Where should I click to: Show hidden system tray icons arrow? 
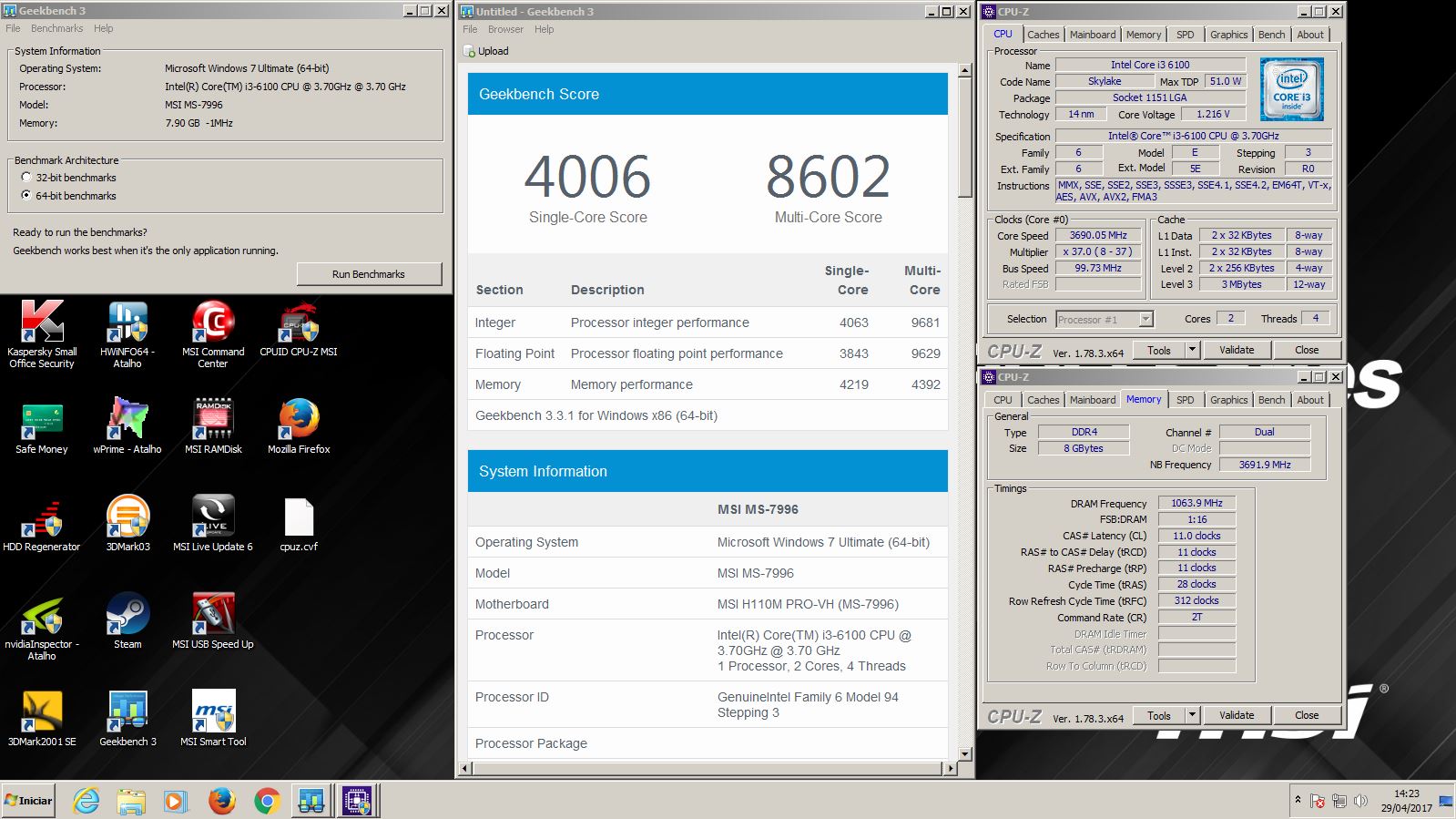click(1298, 800)
